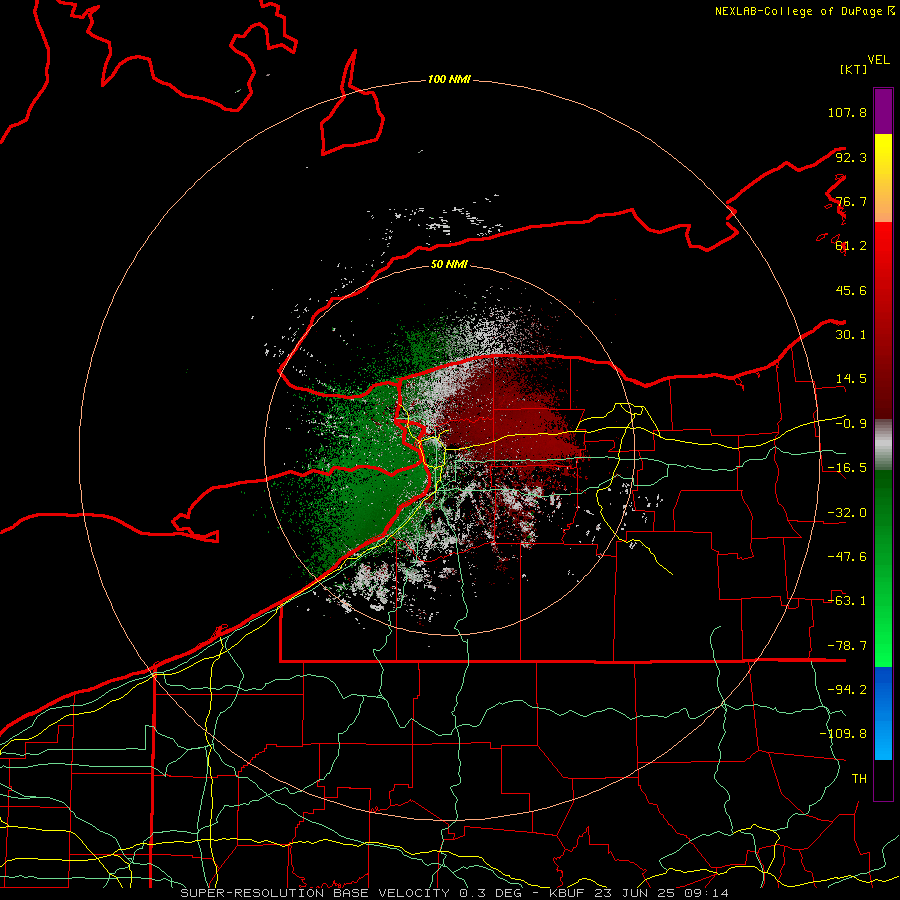Click the -47.6 velocity scale value
The image size is (900, 900).
[847, 557]
